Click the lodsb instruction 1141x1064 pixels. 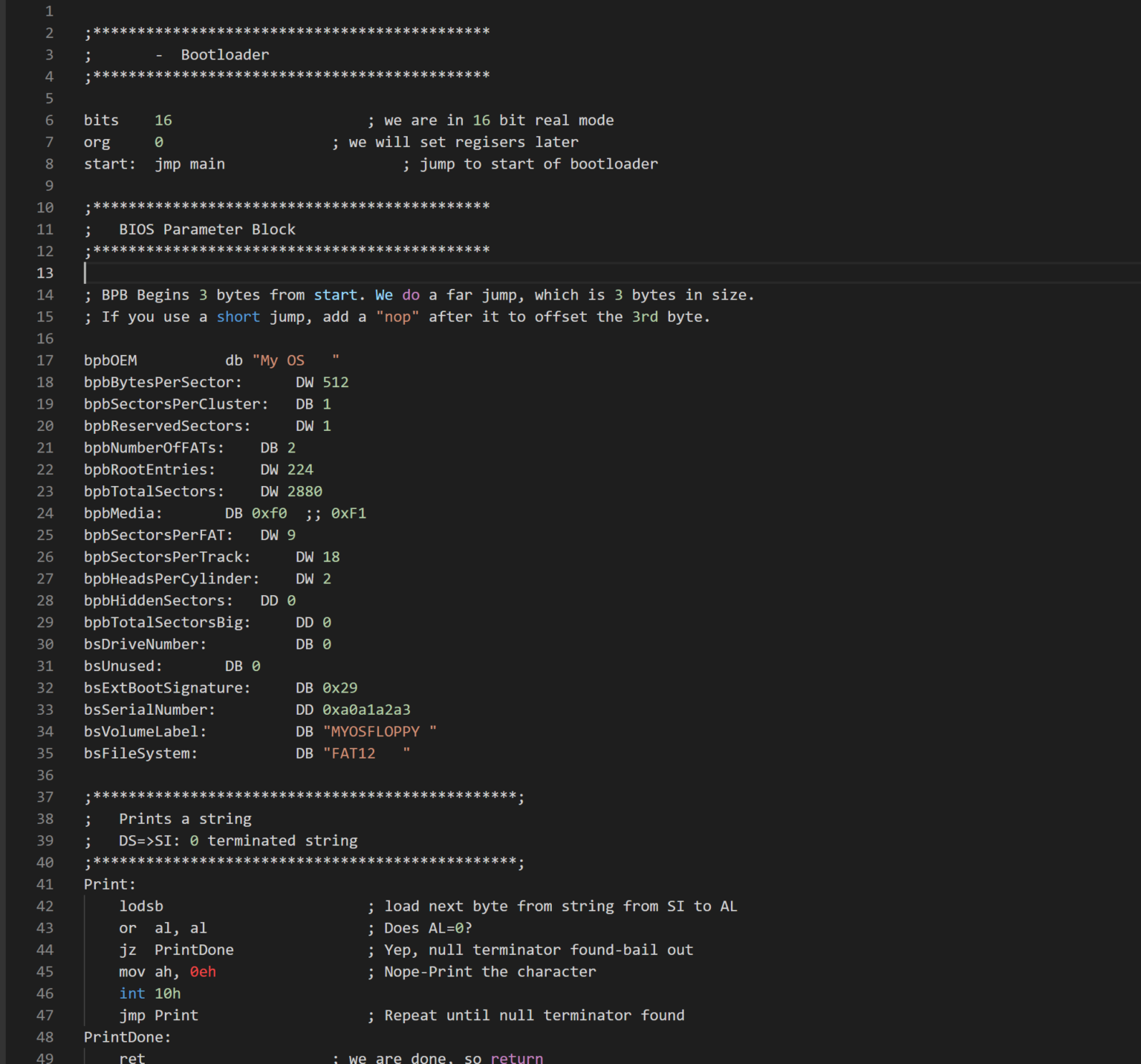[141, 906]
